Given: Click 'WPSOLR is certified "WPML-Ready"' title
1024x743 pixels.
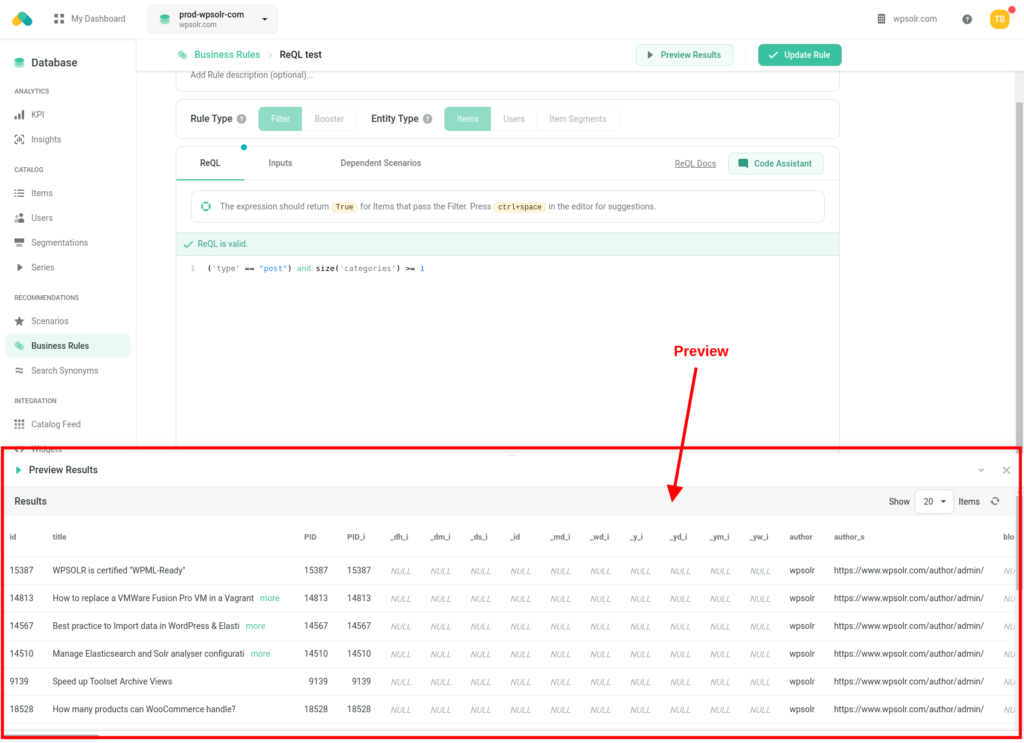Looking at the screenshot, I should [119, 571].
